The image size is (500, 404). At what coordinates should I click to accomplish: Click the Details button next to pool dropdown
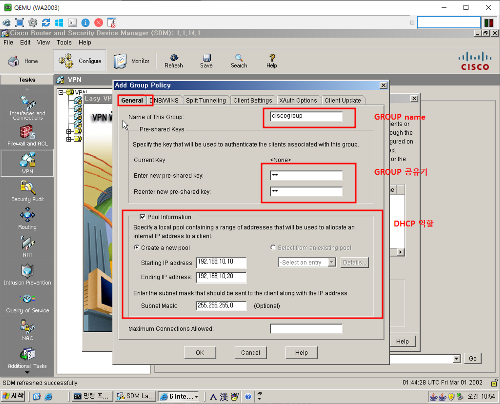click(355, 262)
